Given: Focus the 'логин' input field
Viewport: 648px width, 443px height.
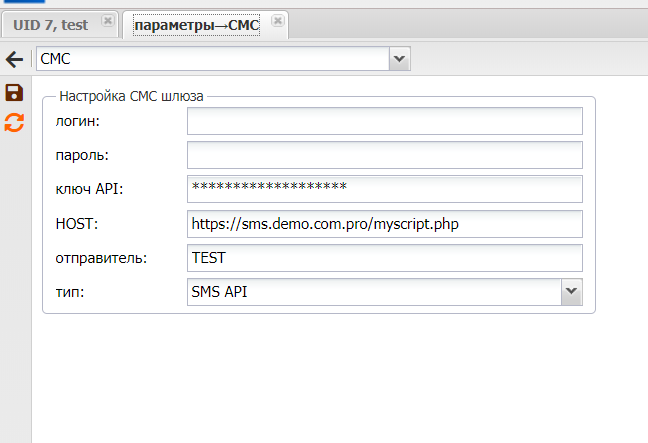Looking at the screenshot, I should (384, 121).
